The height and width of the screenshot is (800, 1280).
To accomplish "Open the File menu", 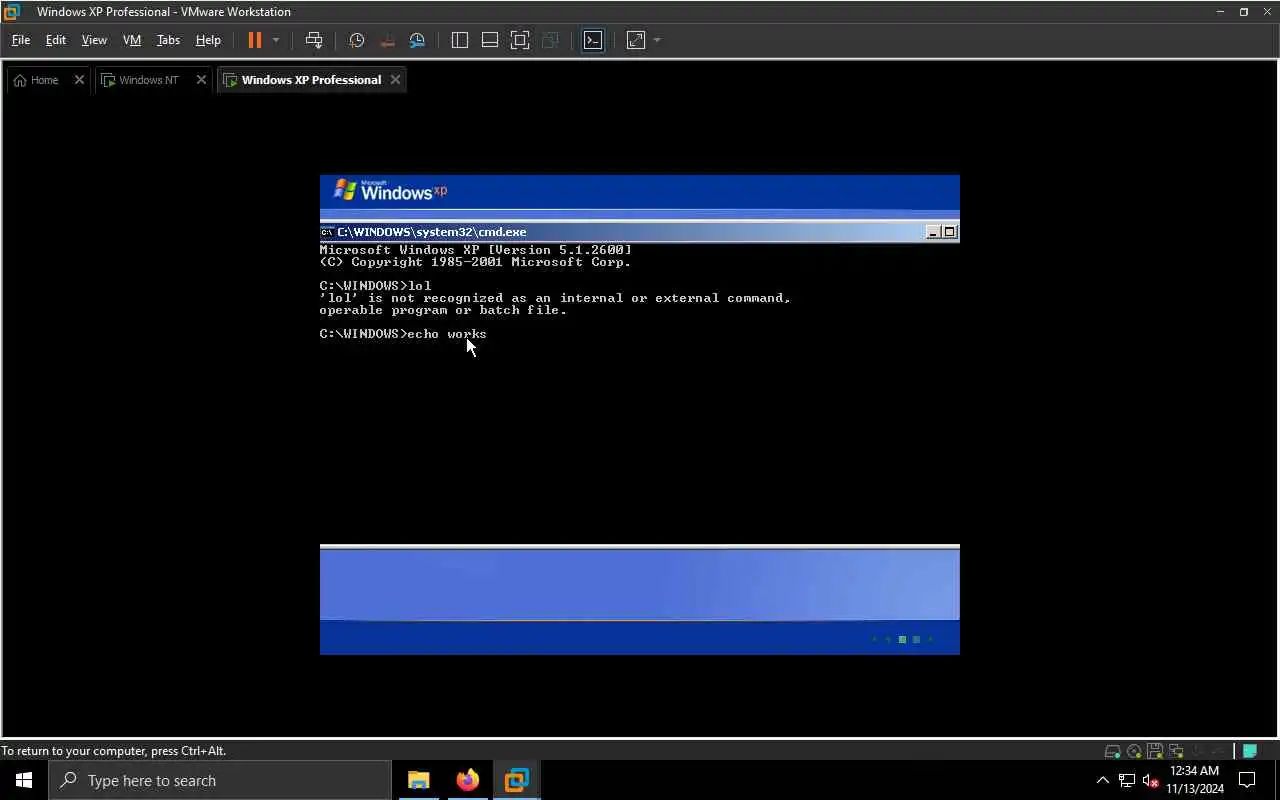I will point(21,40).
